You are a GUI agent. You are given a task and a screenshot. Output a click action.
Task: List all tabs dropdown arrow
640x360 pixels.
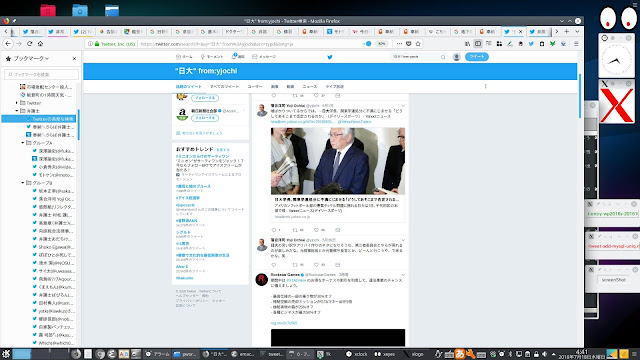click(577, 31)
